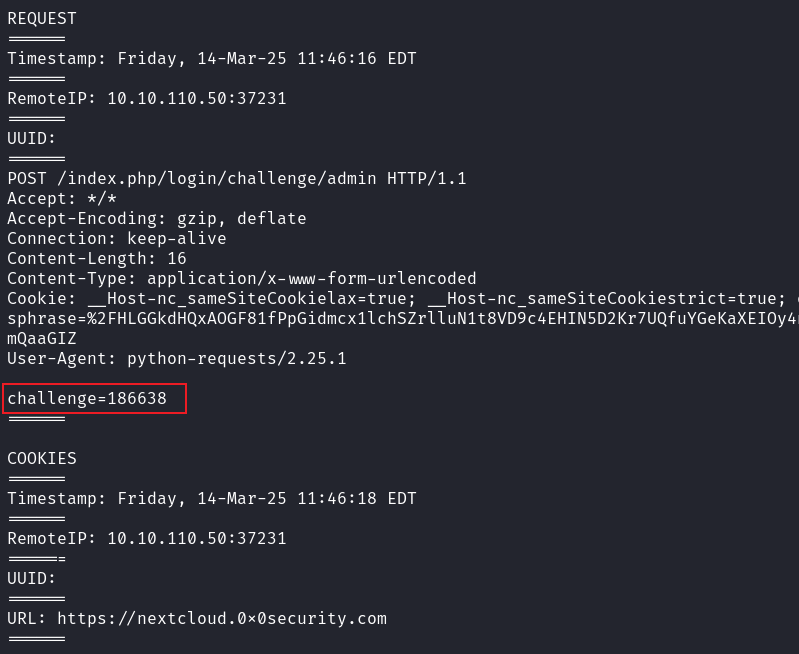
Task: Click the Cookie __Host-nc_sameSiteCookielax line
Action: pyautogui.click(x=400, y=298)
